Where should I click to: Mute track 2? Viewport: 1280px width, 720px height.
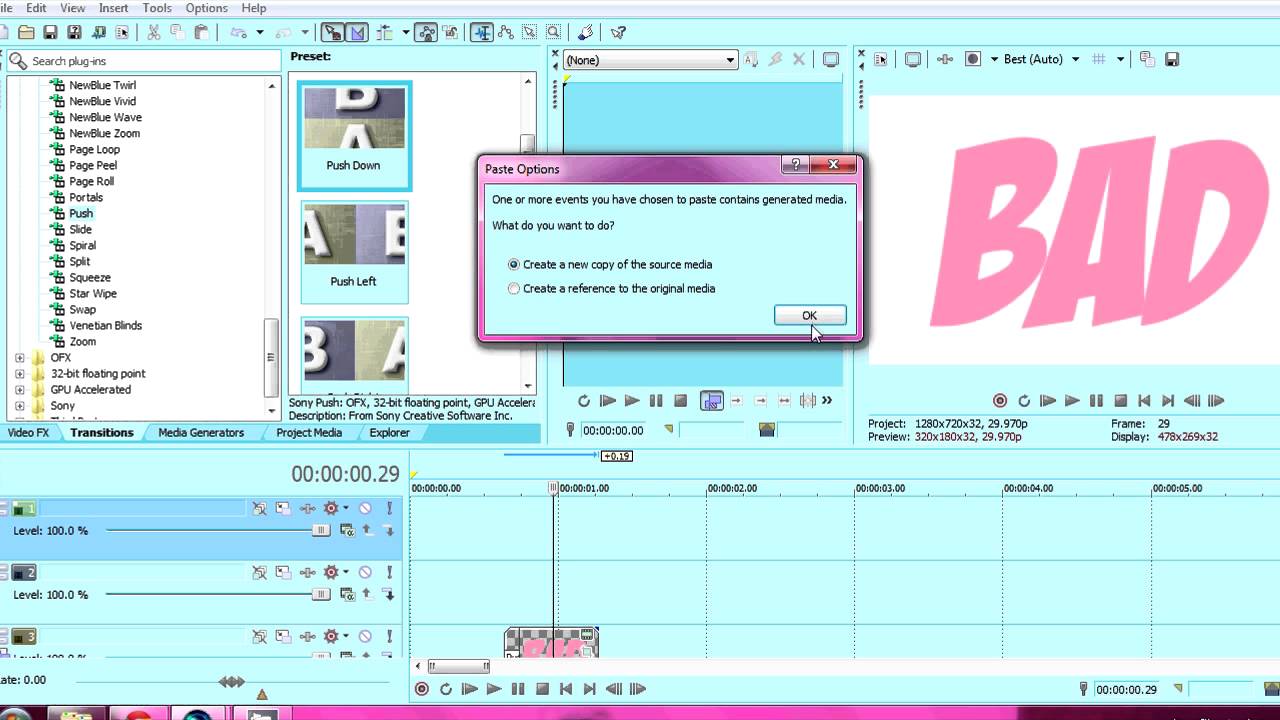pos(365,572)
